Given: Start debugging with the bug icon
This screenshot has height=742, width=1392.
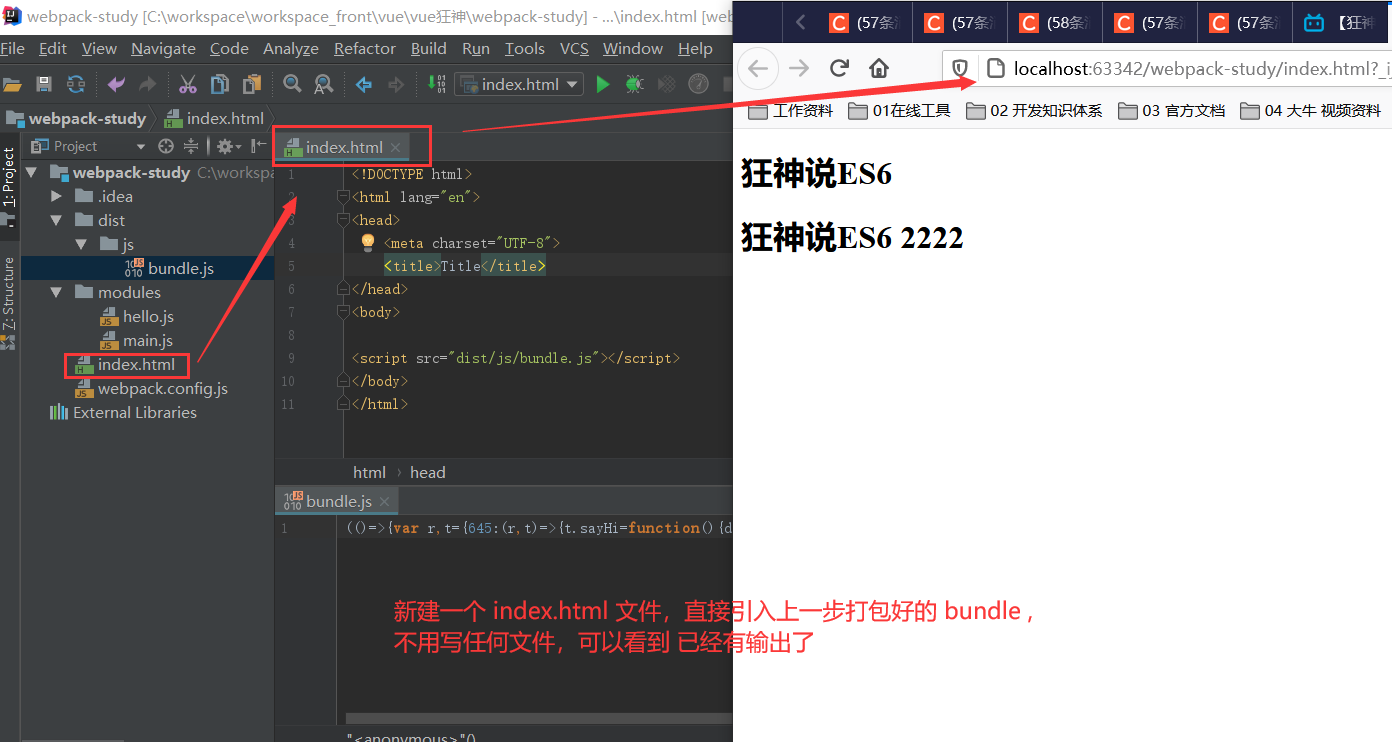Looking at the screenshot, I should (634, 84).
